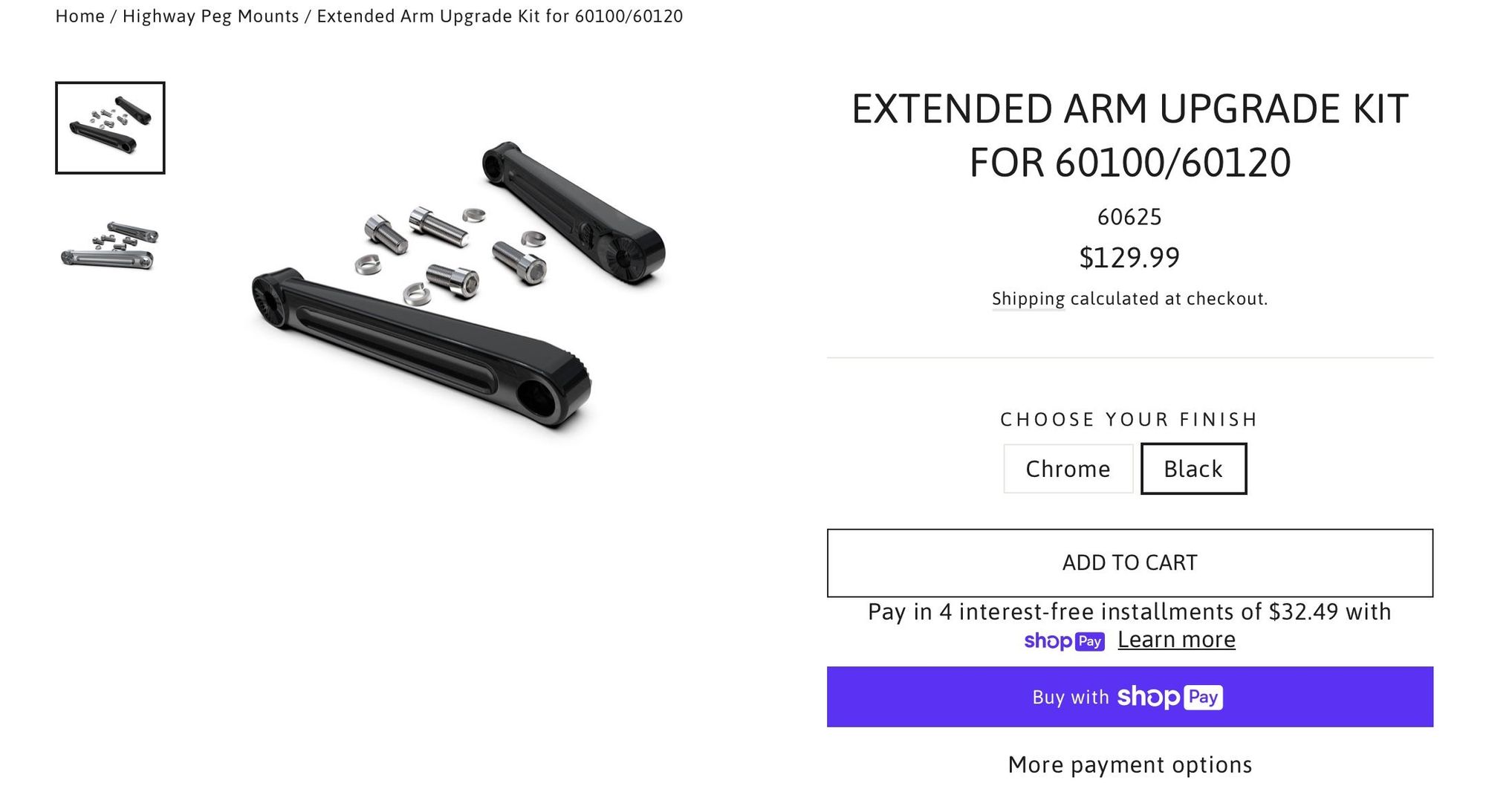Show the chrome kit thumbnail image

tap(110, 245)
